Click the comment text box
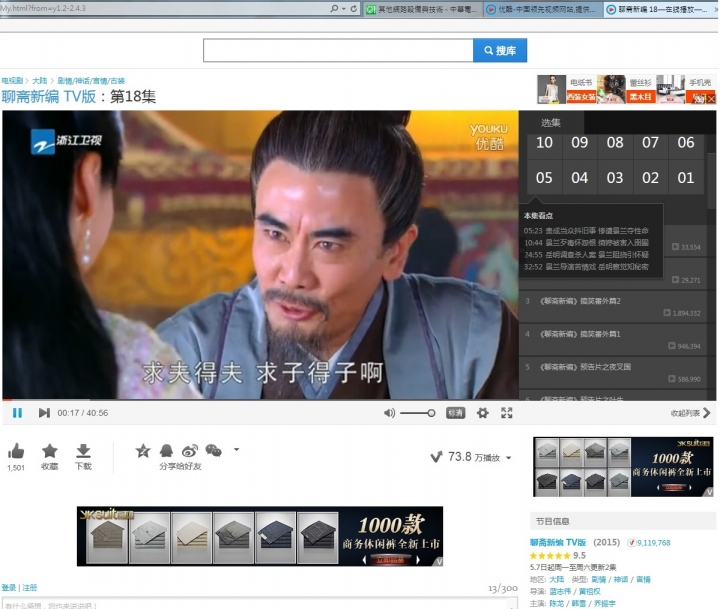720x609 pixels. click(x=260, y=604)
